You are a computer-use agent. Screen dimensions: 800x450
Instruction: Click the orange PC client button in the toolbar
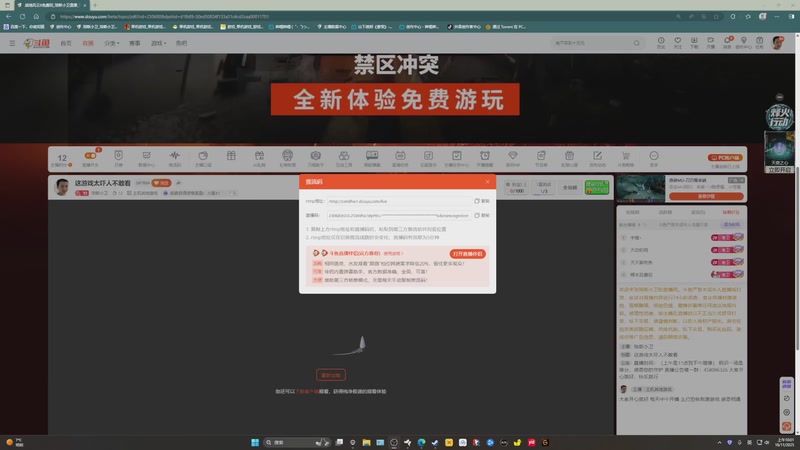tap(725, 158)
